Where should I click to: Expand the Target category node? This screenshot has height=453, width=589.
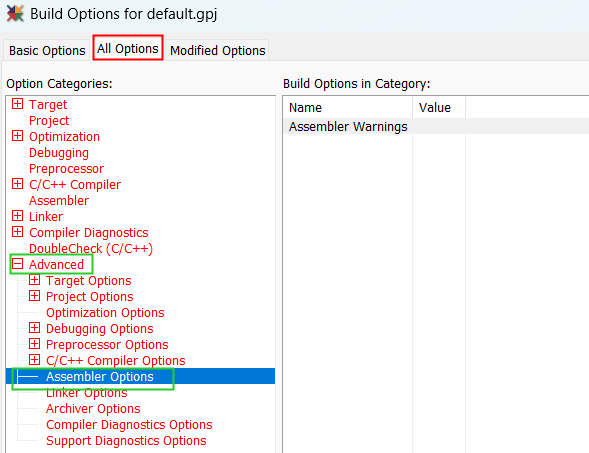coord(17,104)
